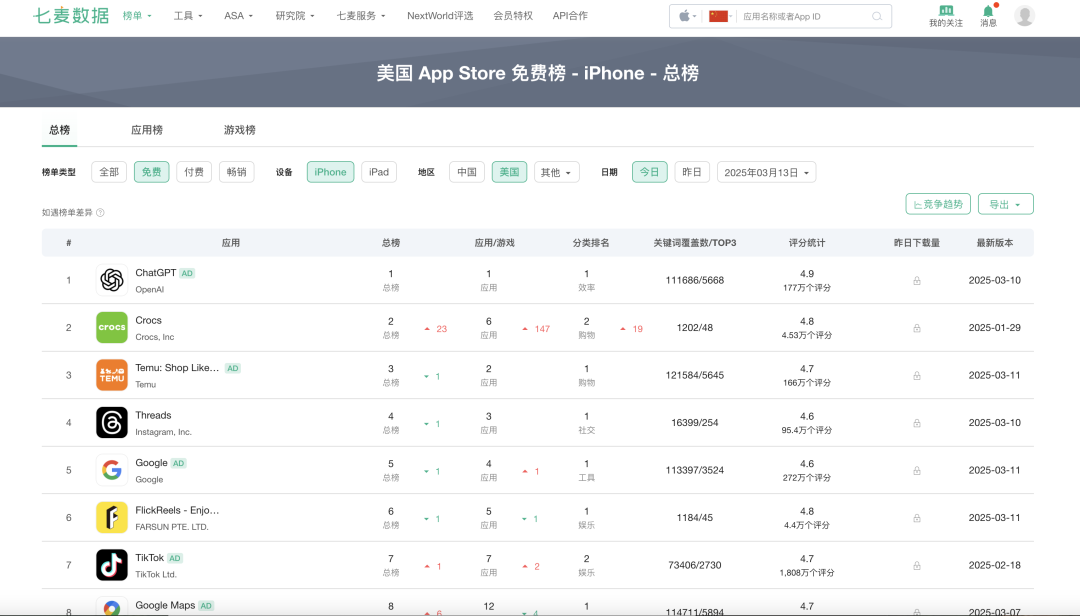
Task: Click the lock icon in Temu row
Action: [x=917, y=376]
